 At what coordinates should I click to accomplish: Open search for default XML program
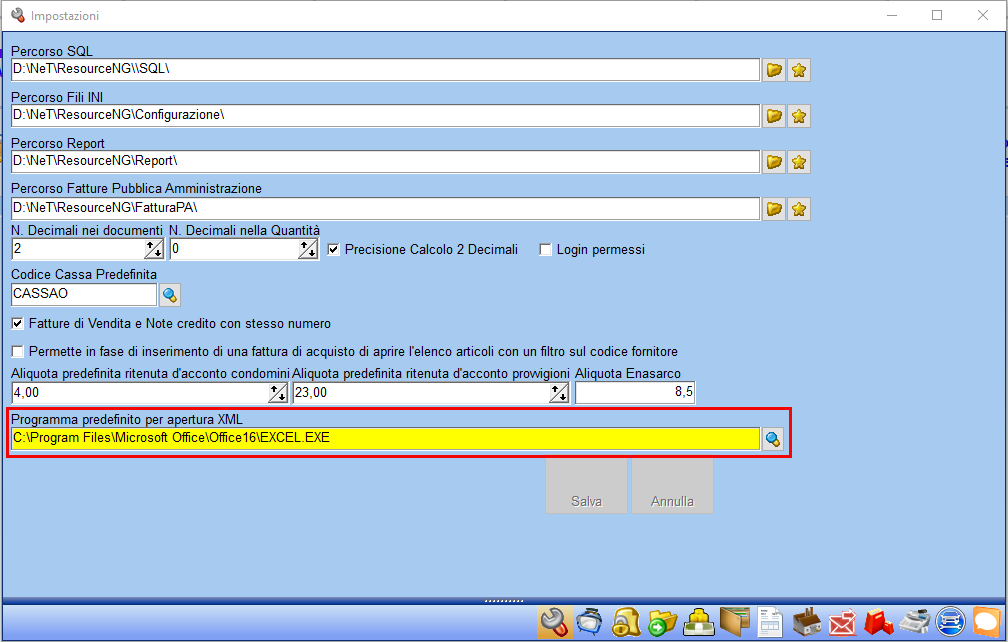(773, 439)
